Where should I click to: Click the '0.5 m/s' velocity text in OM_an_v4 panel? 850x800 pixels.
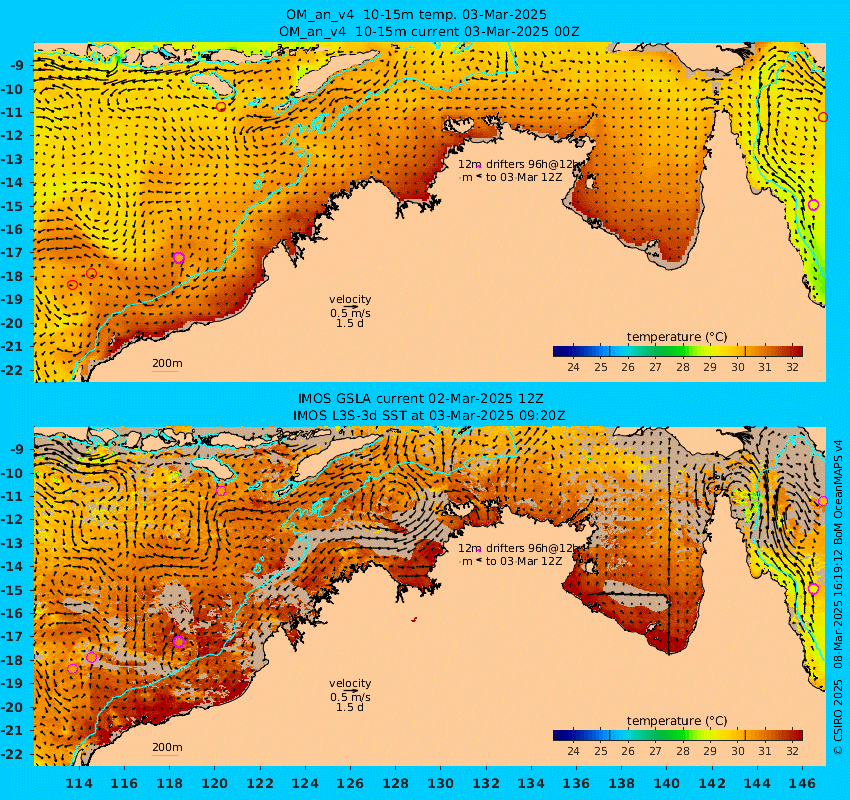(350, 313)
